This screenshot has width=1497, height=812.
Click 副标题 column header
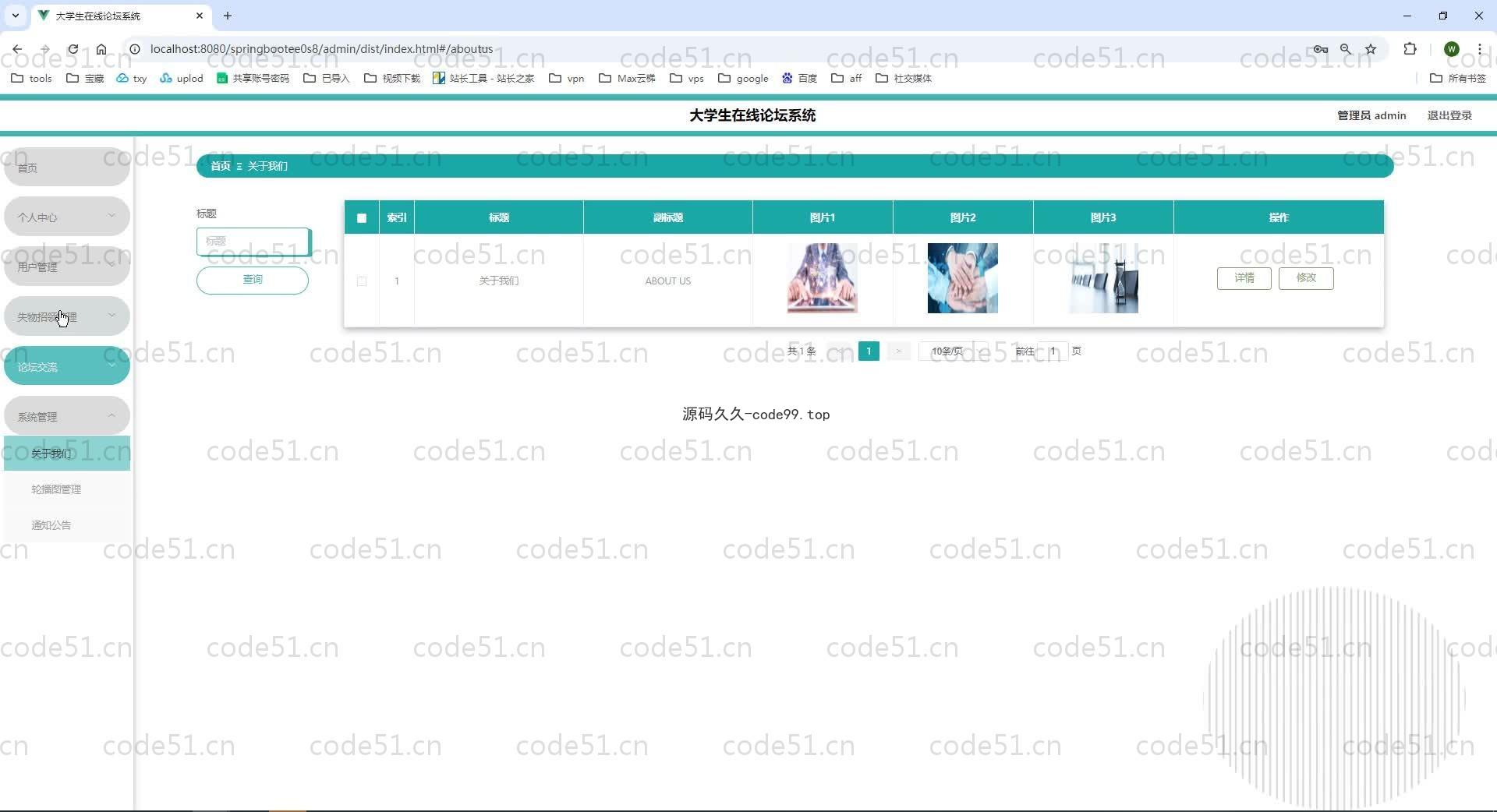click(x=668, y=218)
